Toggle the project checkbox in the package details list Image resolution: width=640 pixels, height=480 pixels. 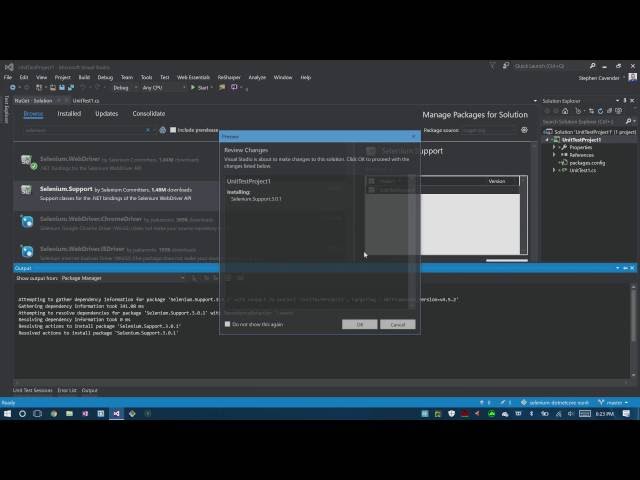(371, 190)
